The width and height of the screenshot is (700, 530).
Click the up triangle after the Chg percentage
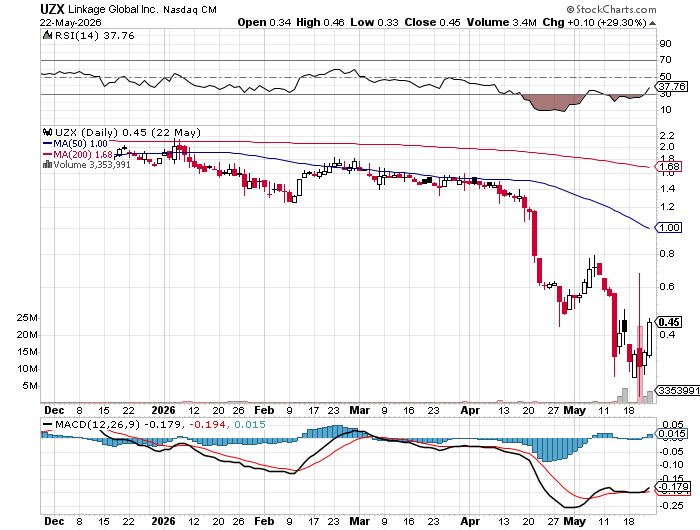coord(652,23)
